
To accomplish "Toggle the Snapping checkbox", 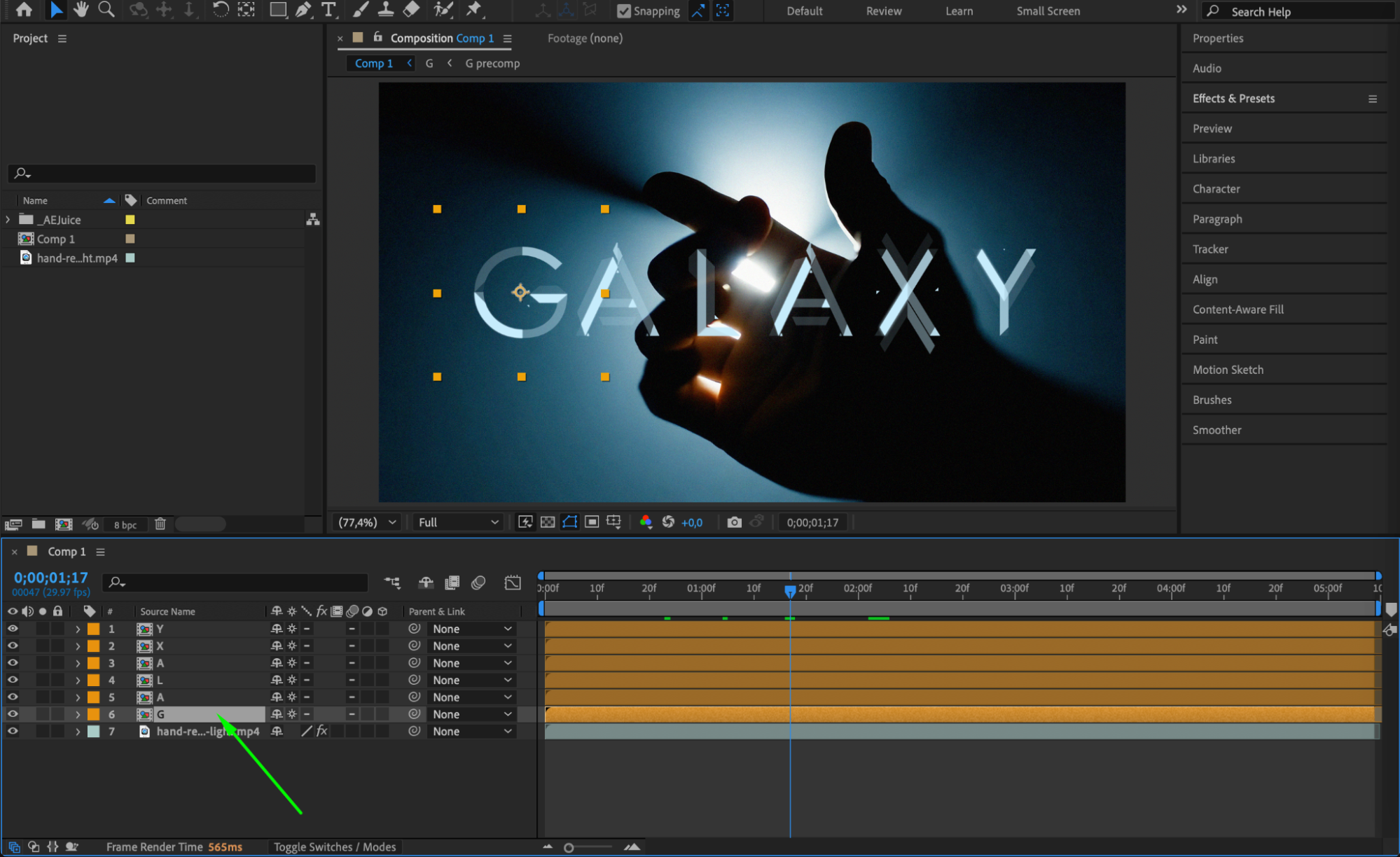I will [623, 11].
